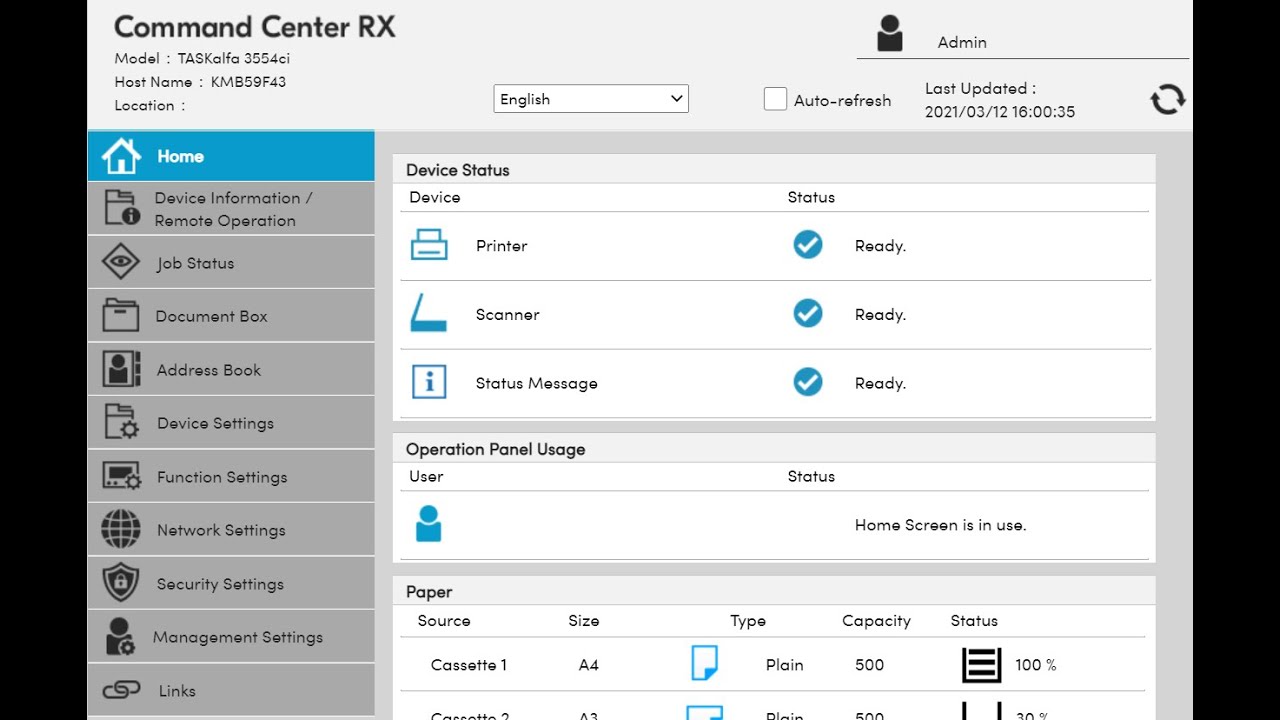Click the Function Settings icon
This screenshot has width=1280, height=720.
[121, 476]
